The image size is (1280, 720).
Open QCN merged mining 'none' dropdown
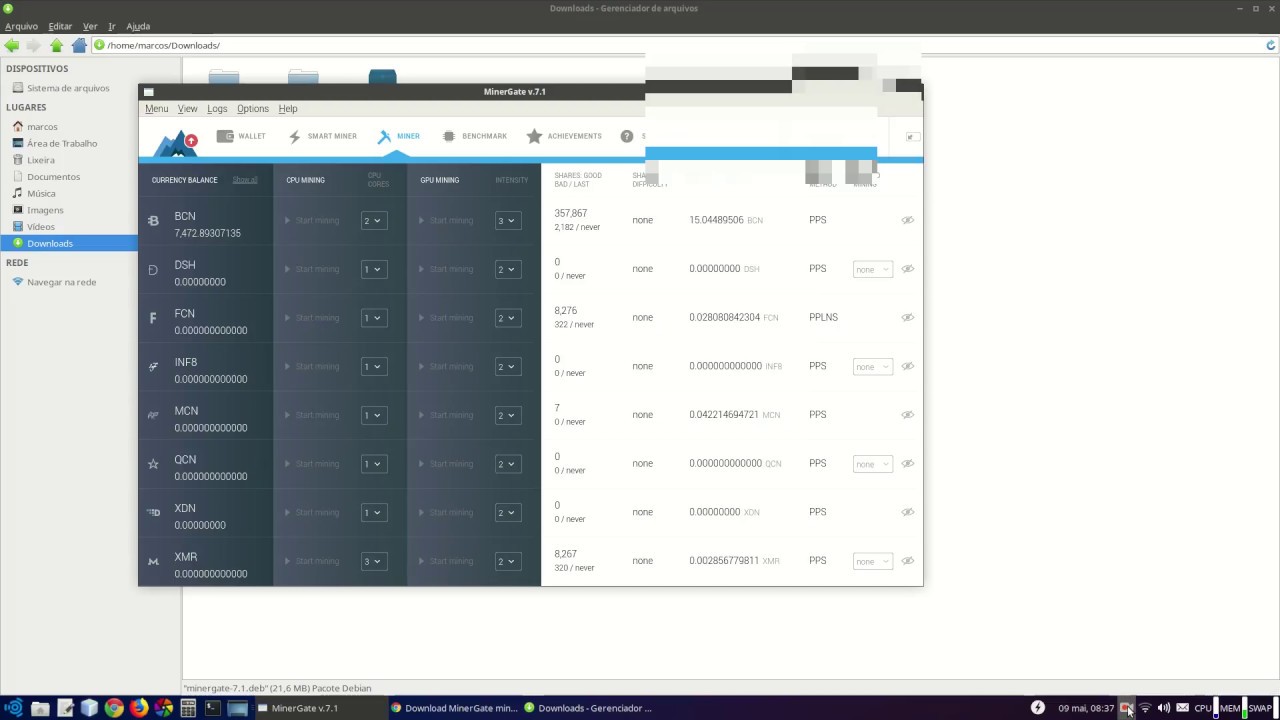pyautogui.click(x=872, y=464)
